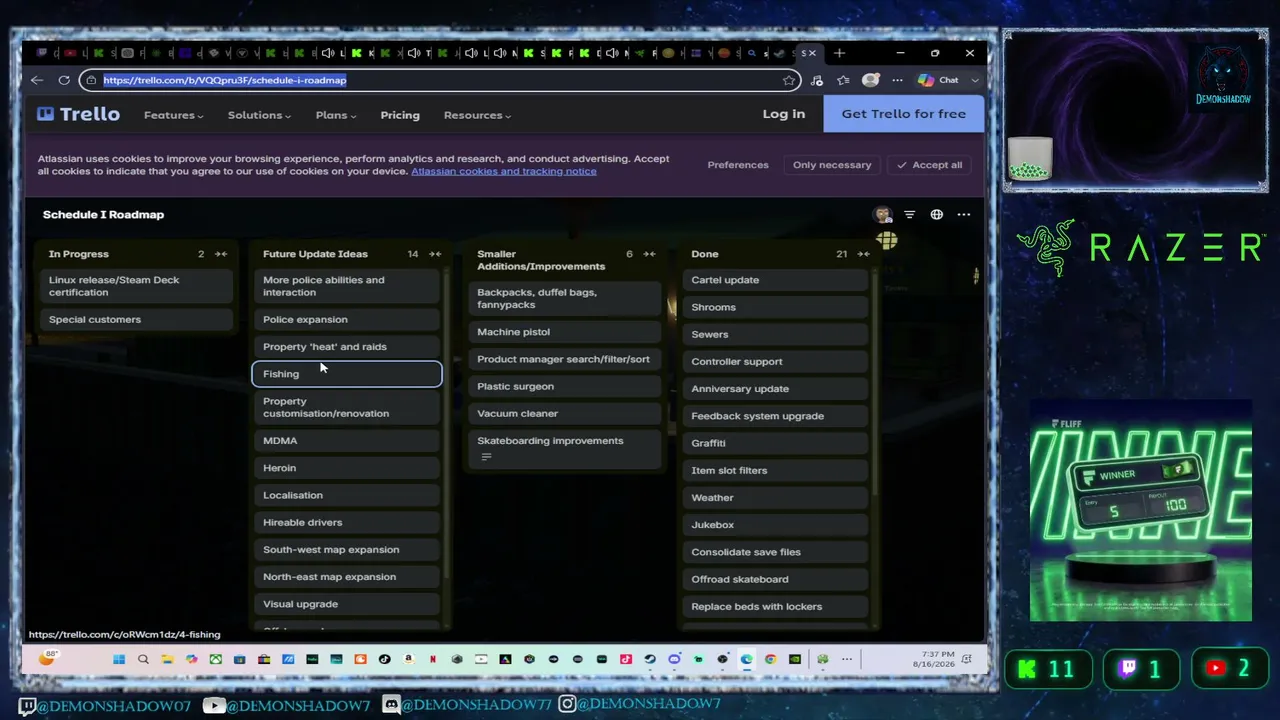Open the Cartel update card
Screen dimensions: 1280x720
[x=776, y=280]
